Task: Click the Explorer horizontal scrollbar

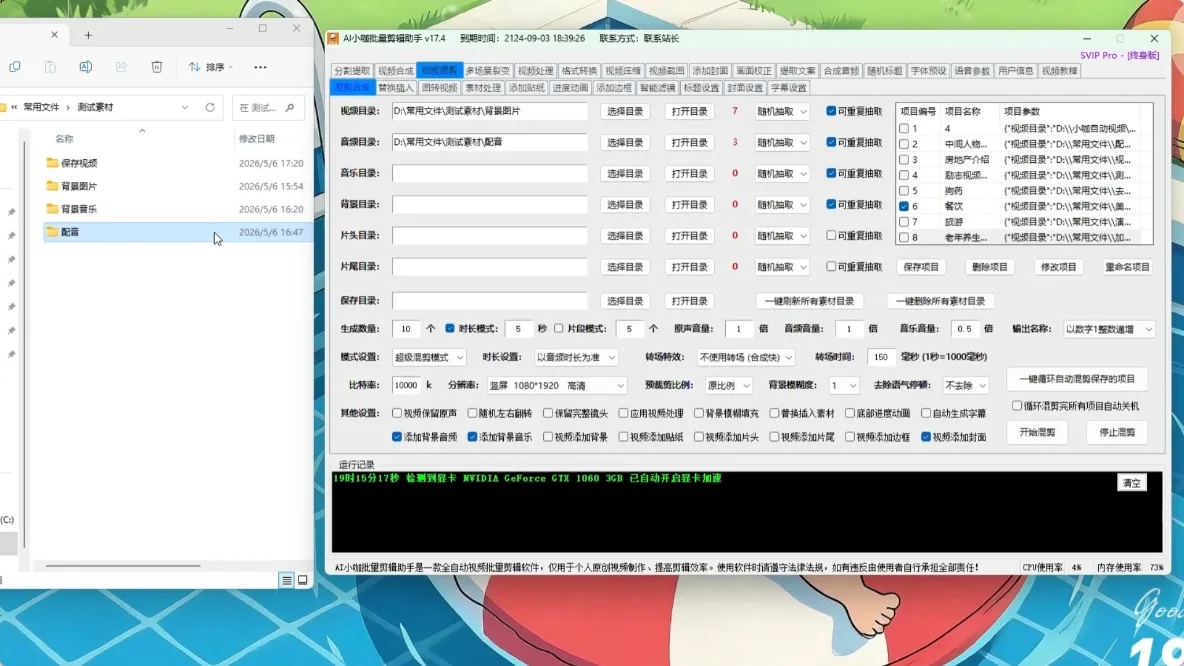Action: [x=122, y=566]
